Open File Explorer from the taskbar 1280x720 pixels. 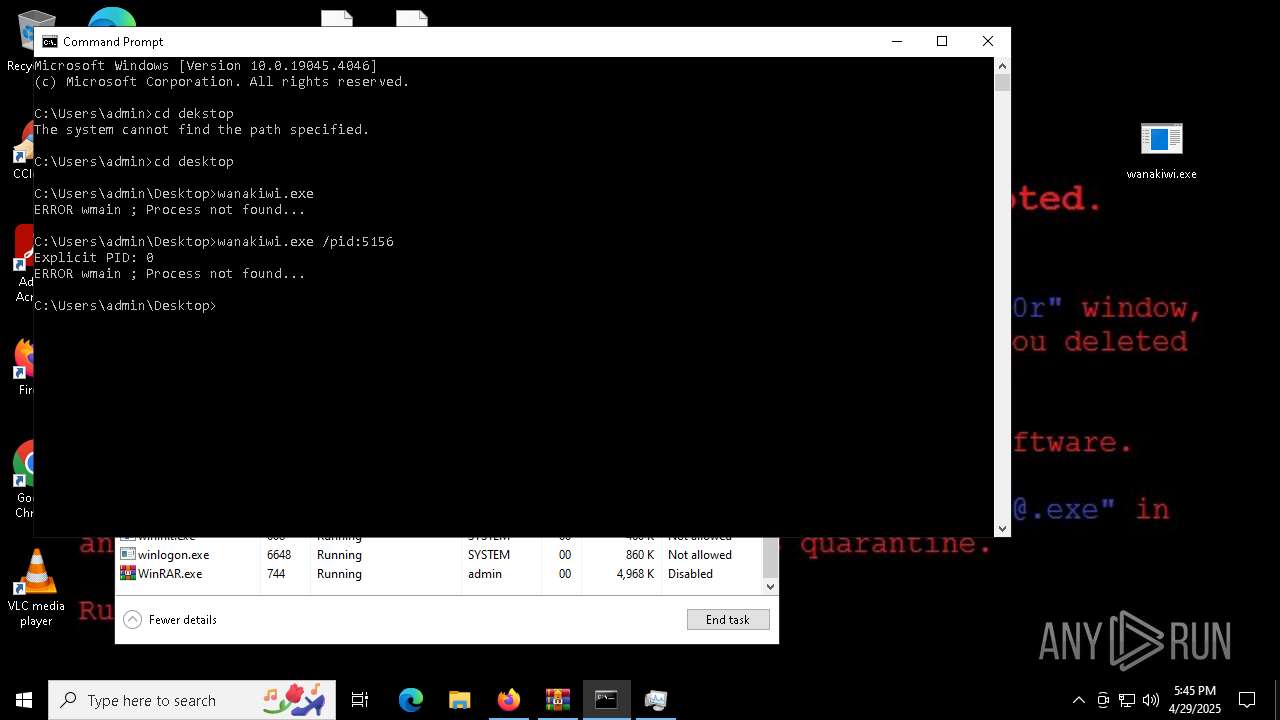(460, 700)
